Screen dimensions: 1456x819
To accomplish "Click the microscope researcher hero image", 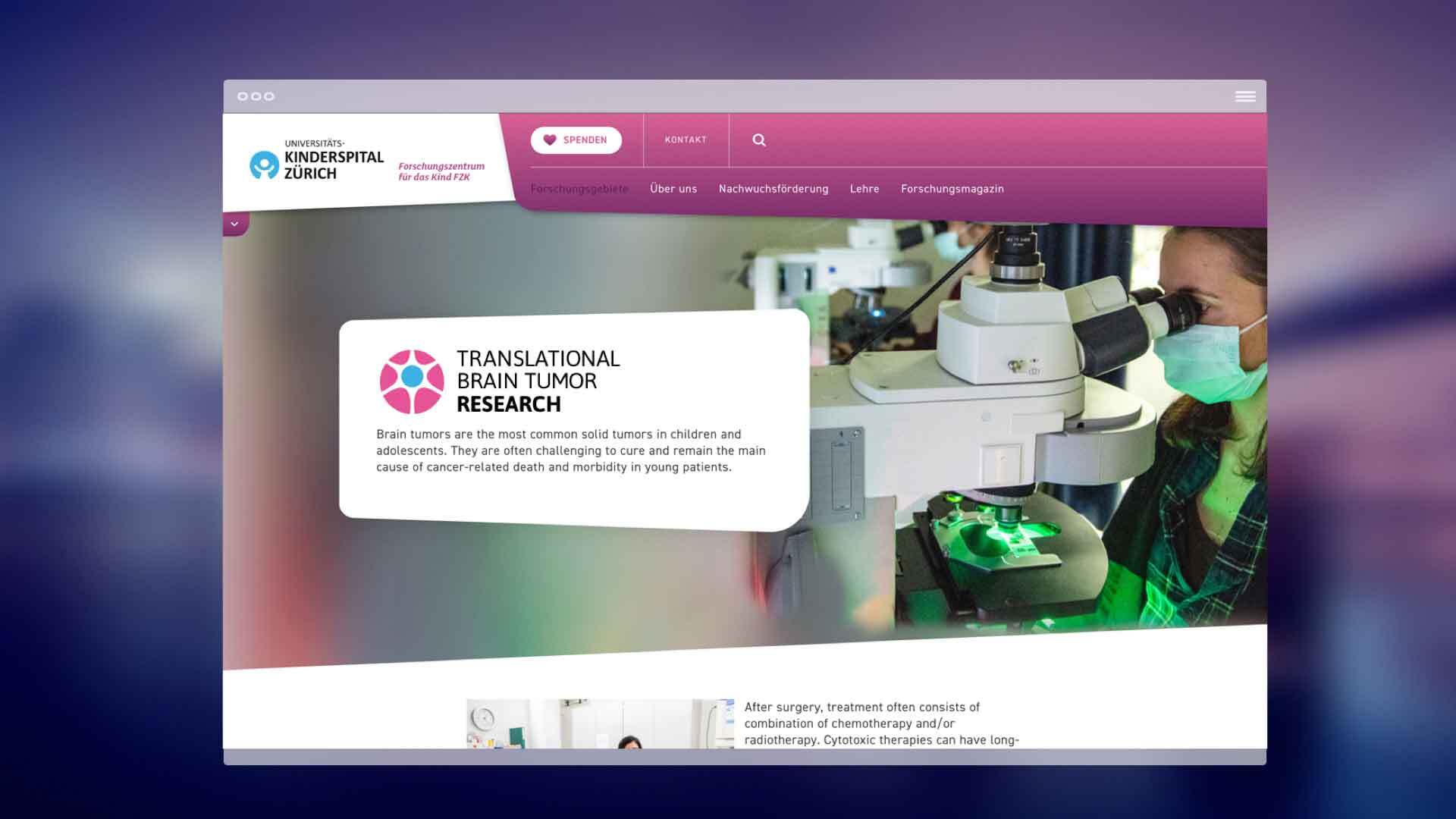I will click(x=1046, y=425).
